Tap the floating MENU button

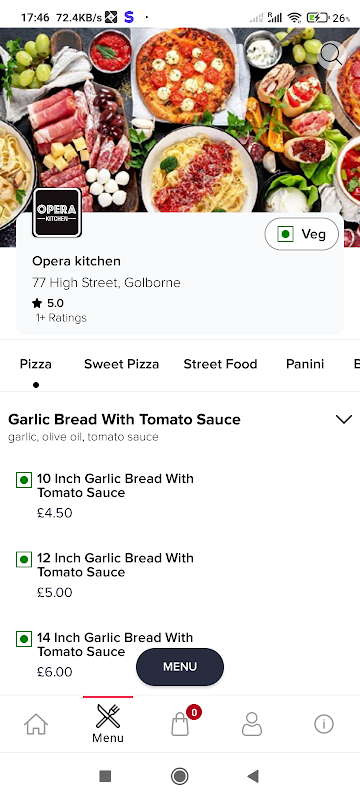point(180,667)
